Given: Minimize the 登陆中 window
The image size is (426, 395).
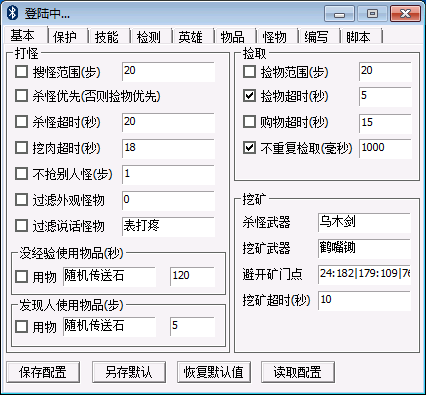Looking at the screenshot, I should pos(339,14).
